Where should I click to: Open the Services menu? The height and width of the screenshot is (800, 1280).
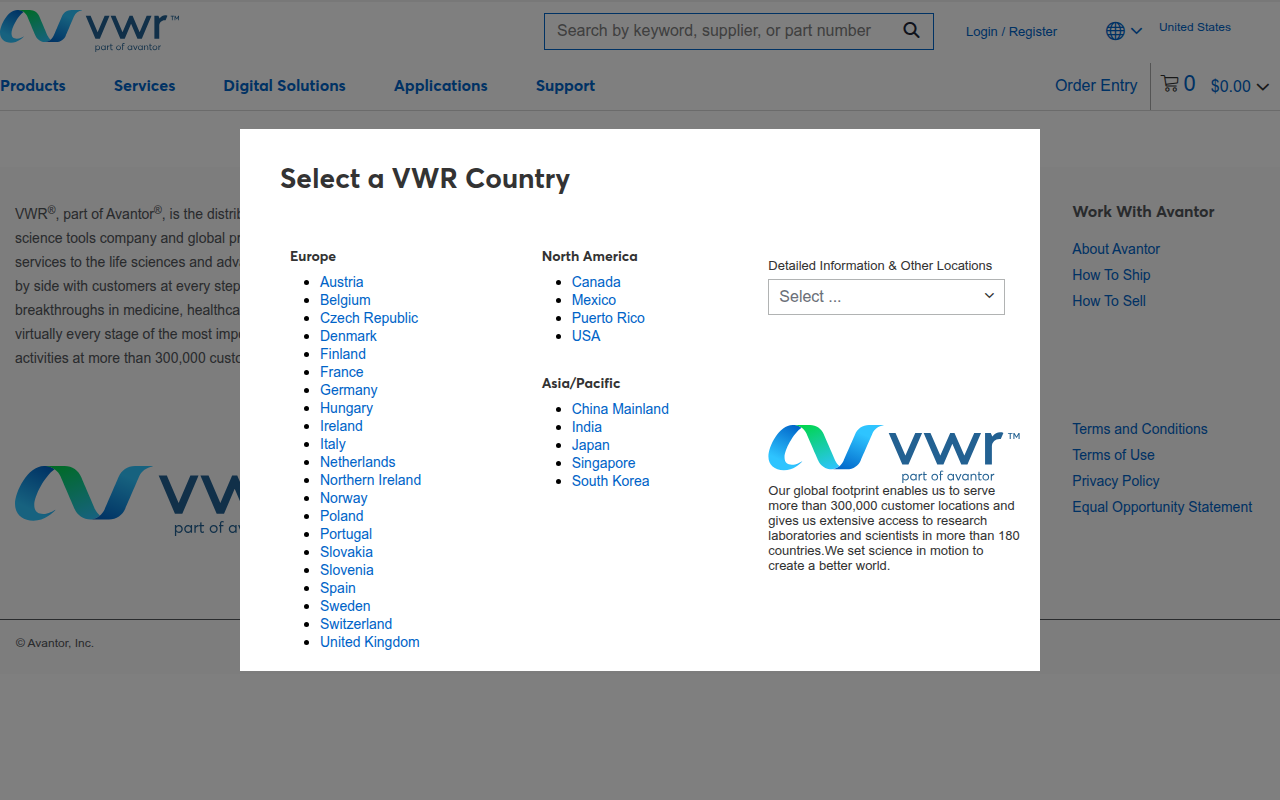pyautogui.click(x=144, y=86)
